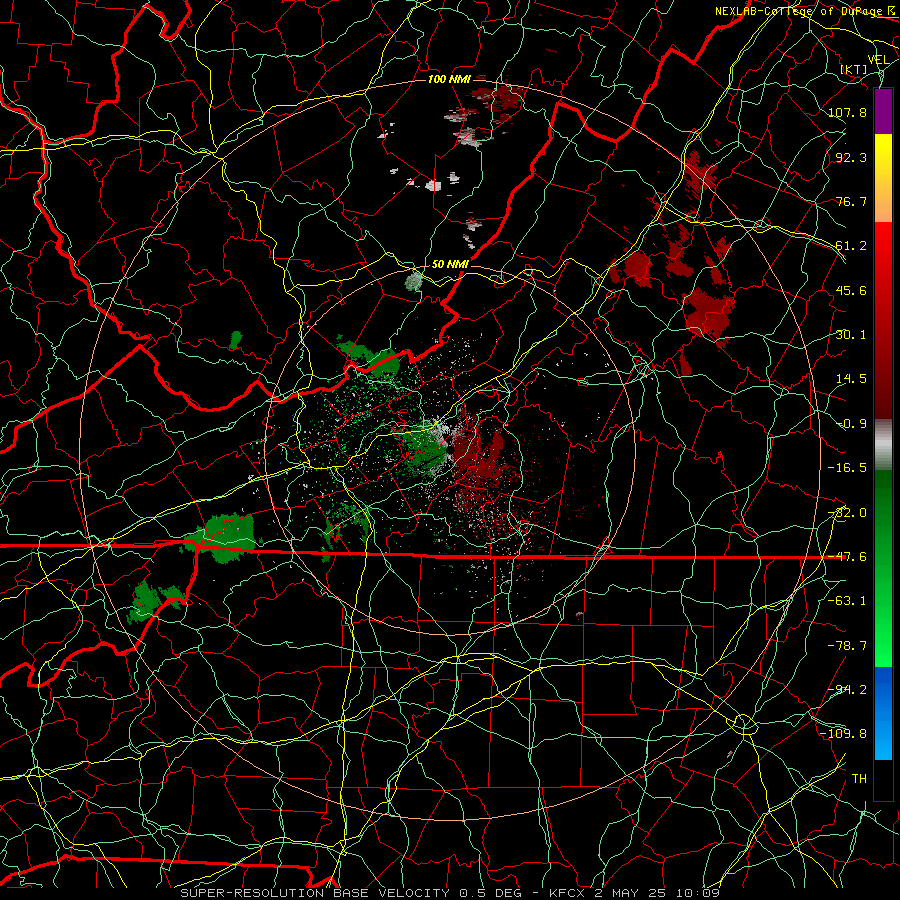Image resolution: width=900 pixels, height=900 pixels.
Task: Select the -0.9 scale value
Action: click(851, 424)
